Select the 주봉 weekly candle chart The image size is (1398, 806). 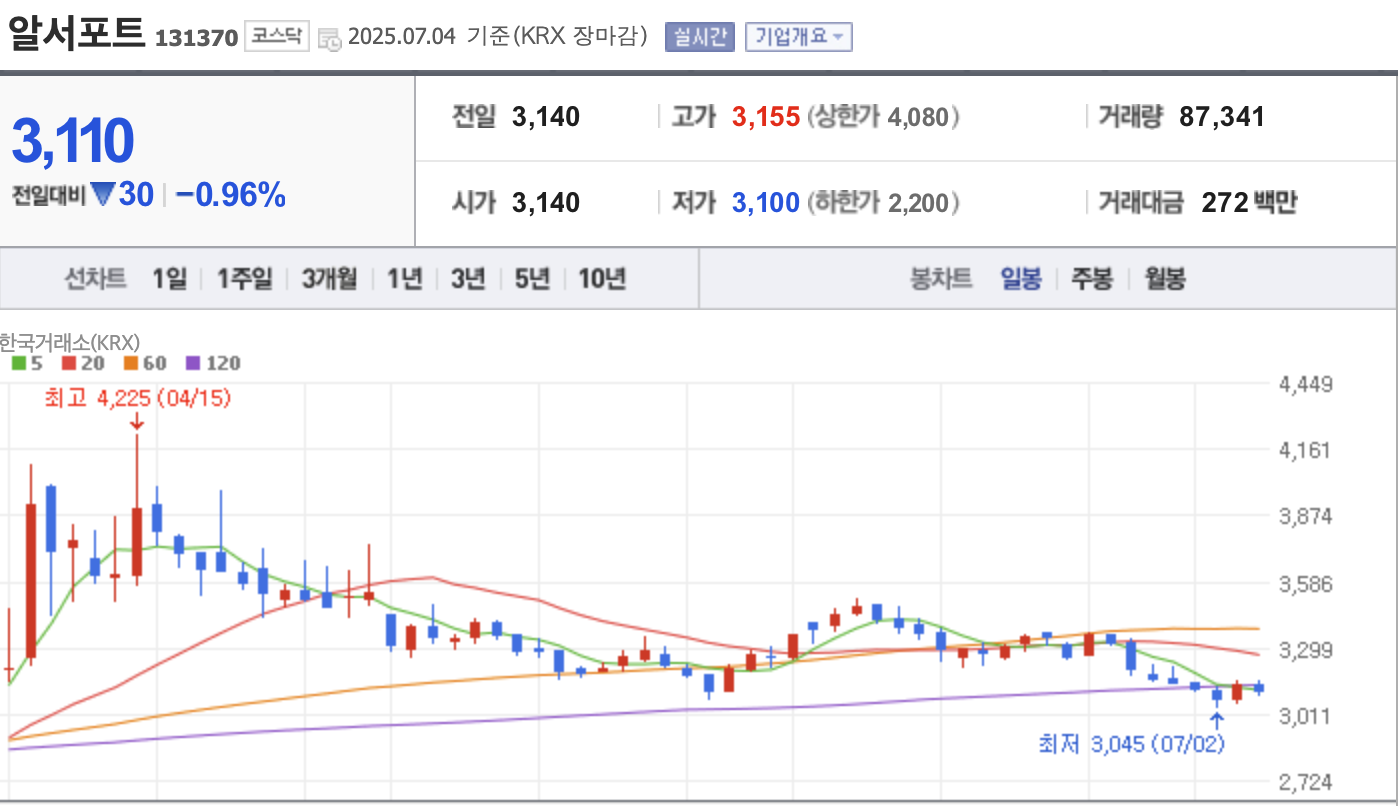point(1092,279)
